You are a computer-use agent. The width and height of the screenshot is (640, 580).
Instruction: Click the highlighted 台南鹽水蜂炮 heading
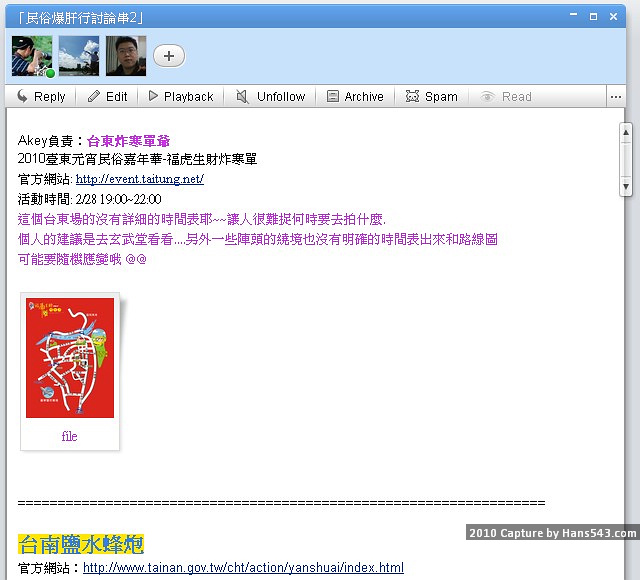tap(81, 545)
